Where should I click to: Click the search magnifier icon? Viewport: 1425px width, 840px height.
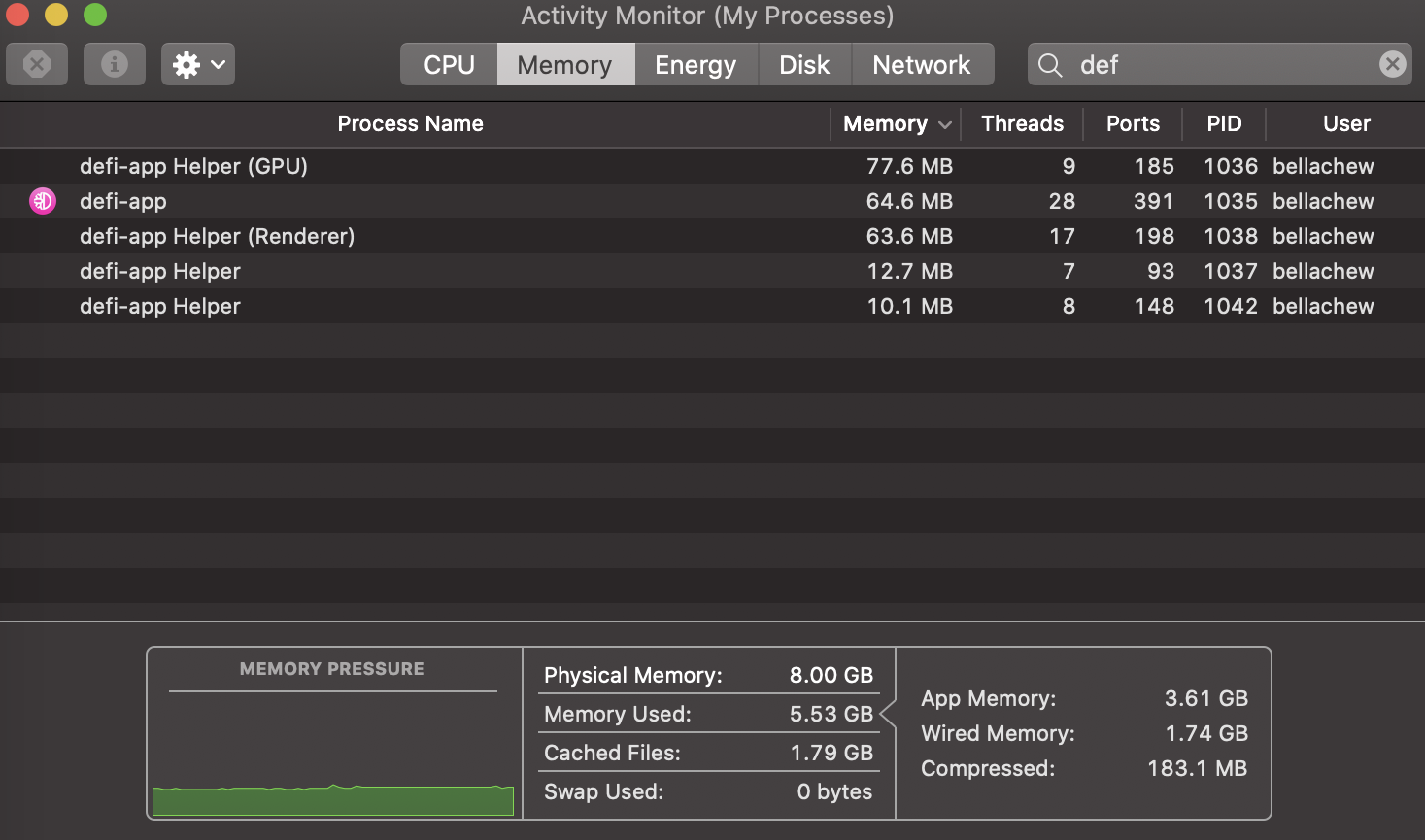point(1050,65)
